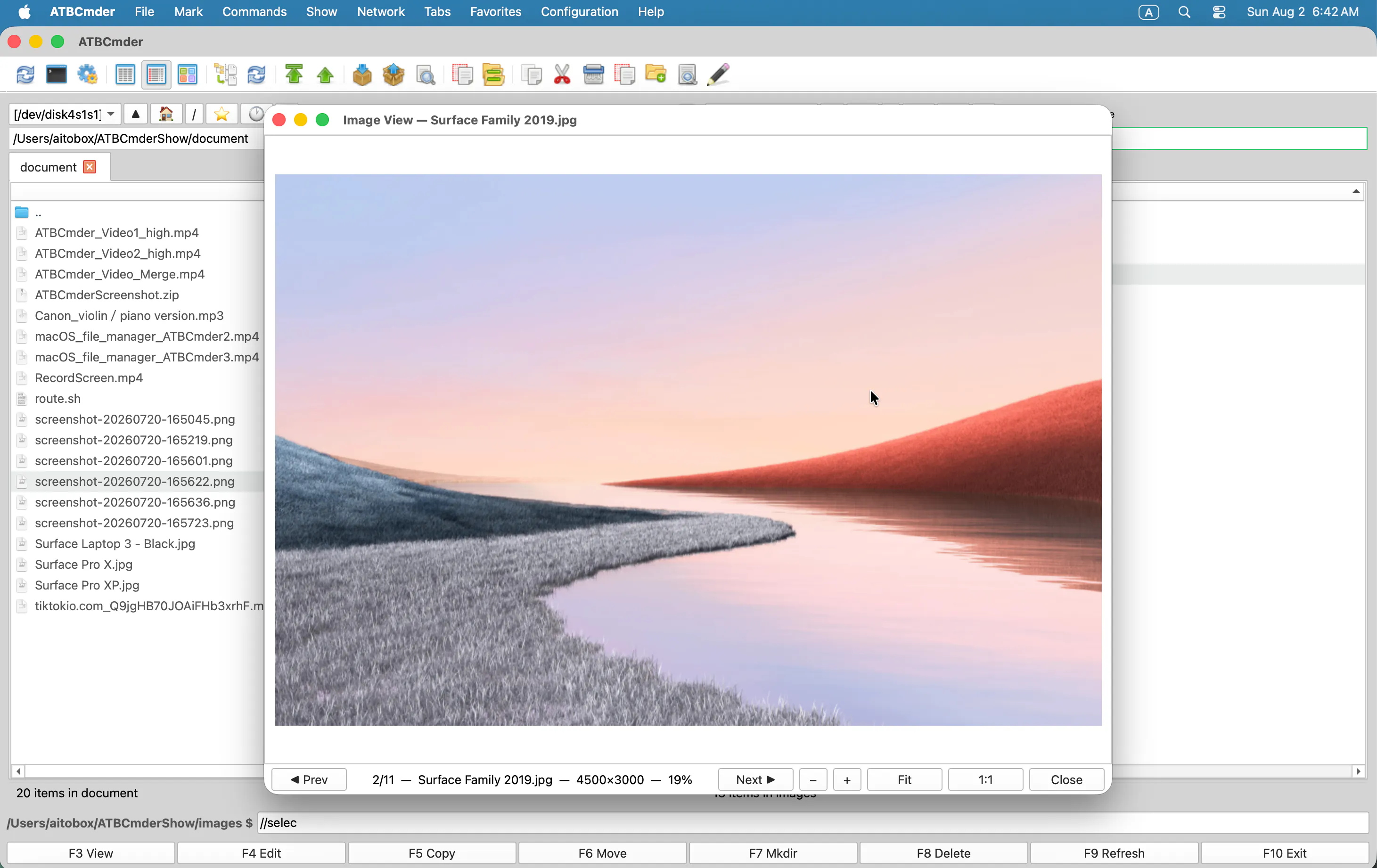This screenshot has width=1377, height=868.
Task: Unpack archive using open box icon
Action: (393, 75)
